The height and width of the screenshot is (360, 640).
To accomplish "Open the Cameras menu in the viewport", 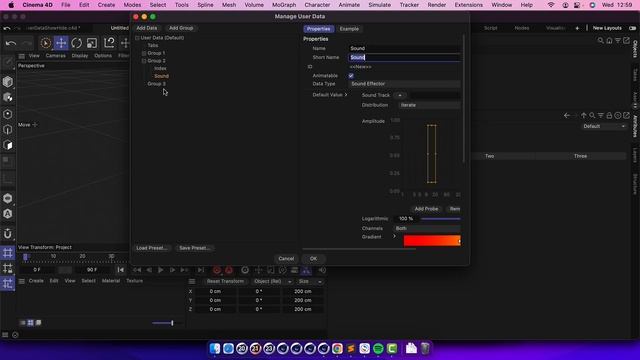I will tap(56, 56).
